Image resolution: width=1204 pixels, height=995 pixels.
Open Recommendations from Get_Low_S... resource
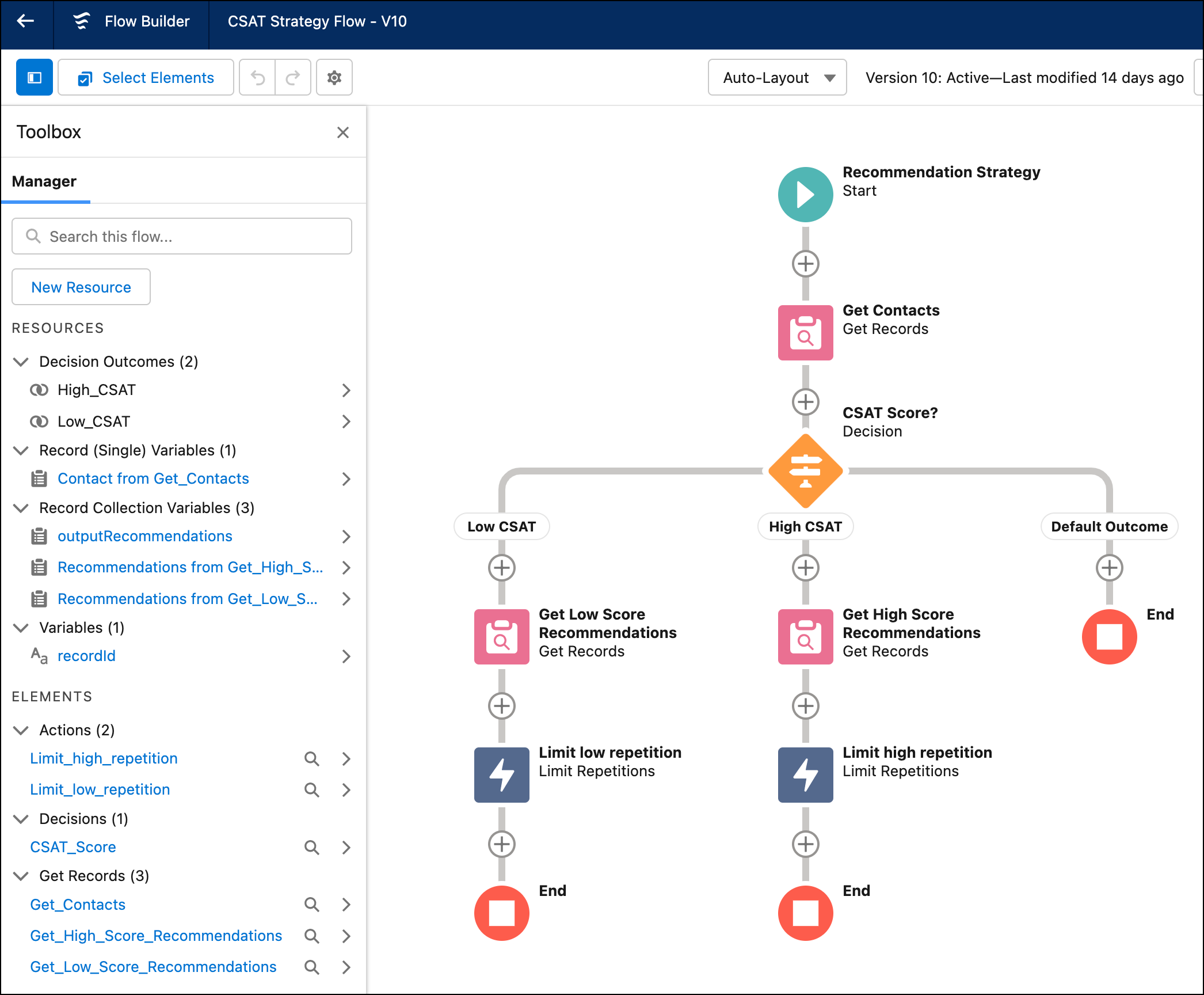[x=188, y=599]
